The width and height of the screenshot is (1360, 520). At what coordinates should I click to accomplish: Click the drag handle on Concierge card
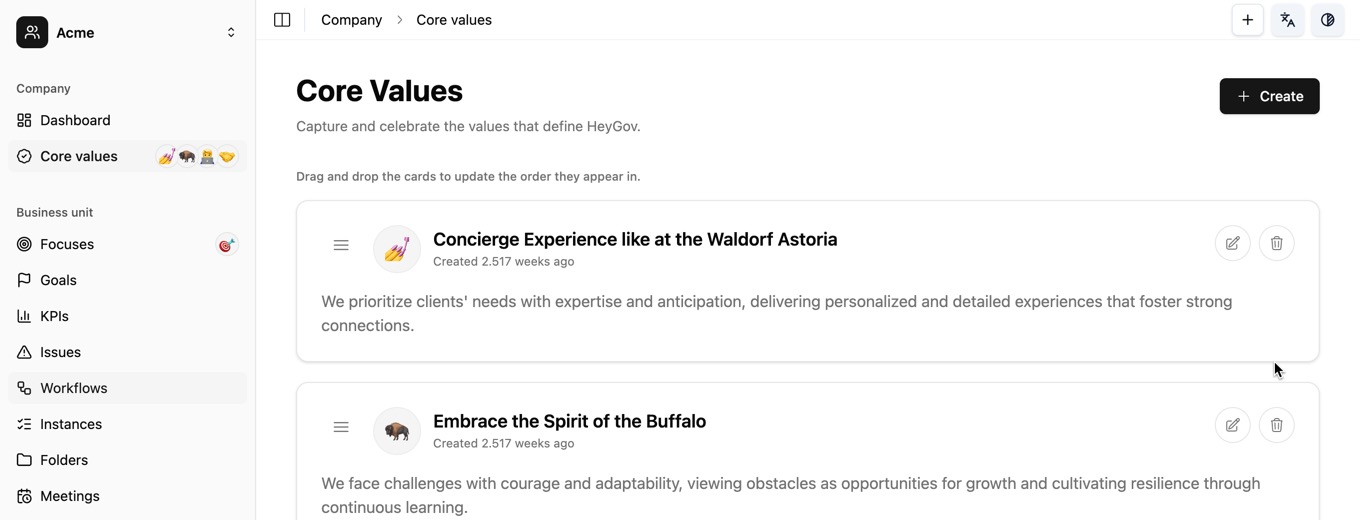click(x=341, y=245)
